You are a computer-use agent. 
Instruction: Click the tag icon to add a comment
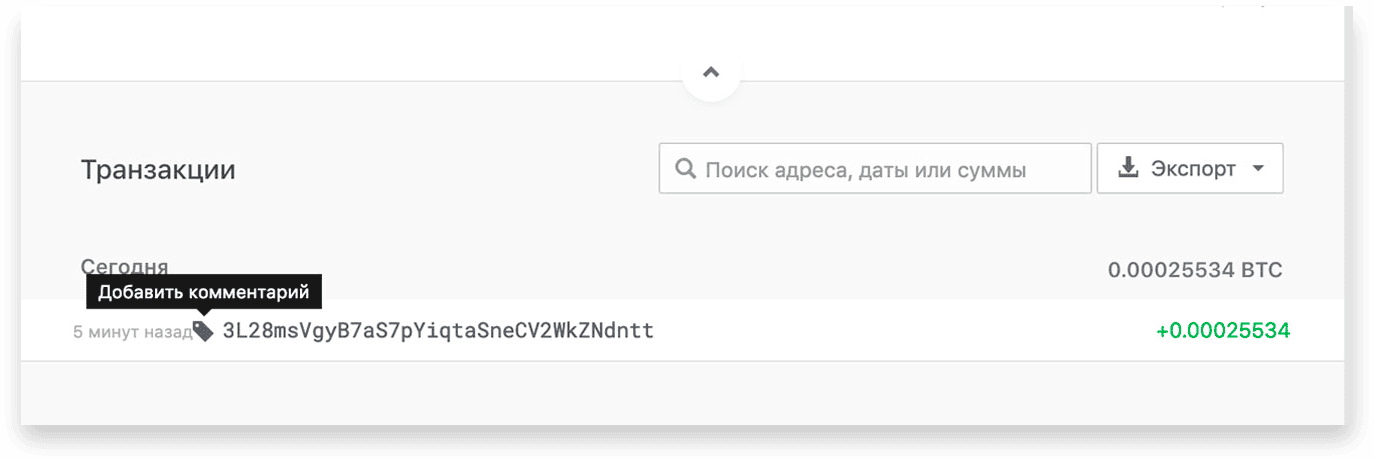tap(203, 331)
